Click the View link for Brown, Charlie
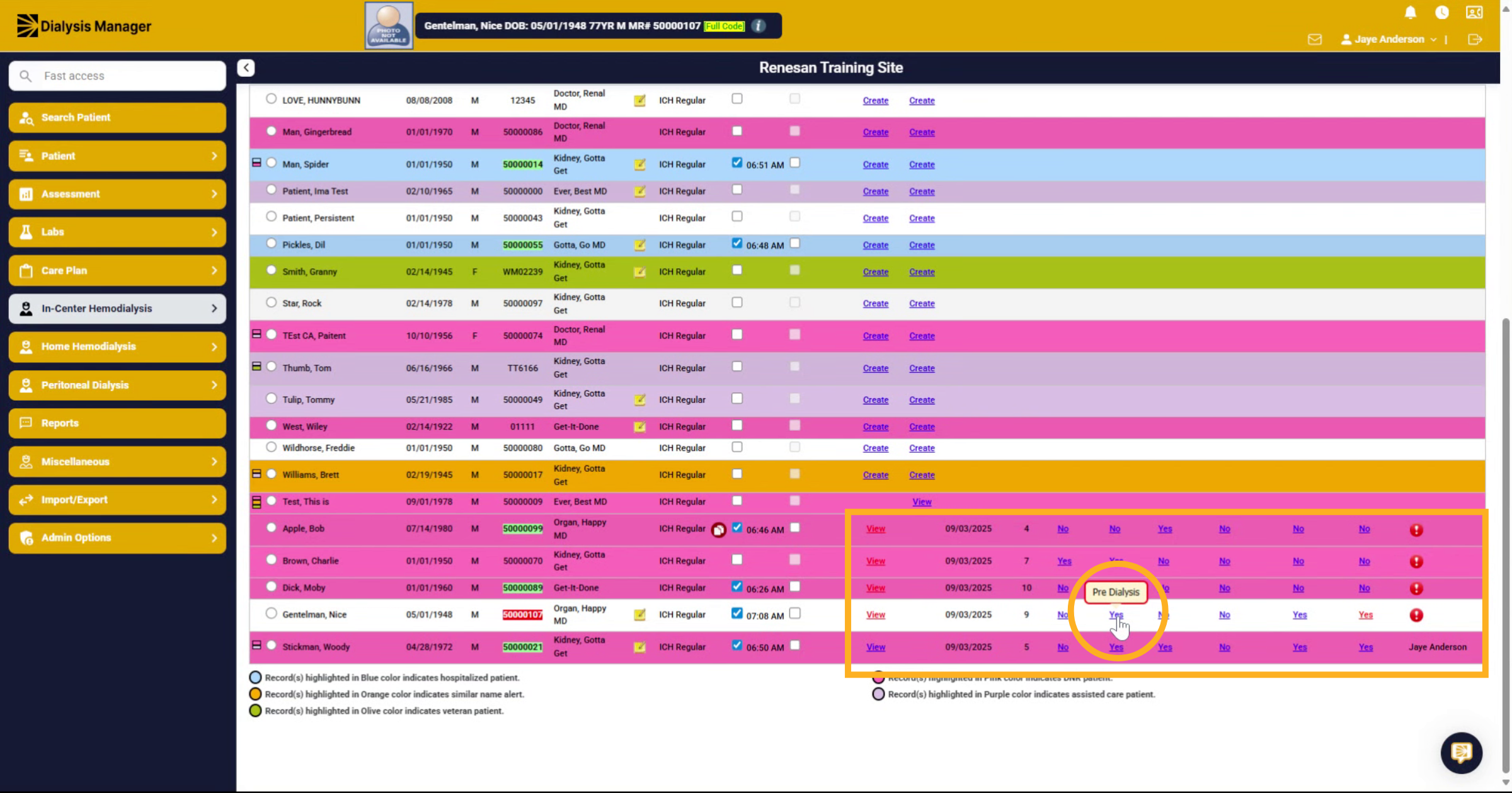 point(876,561)
